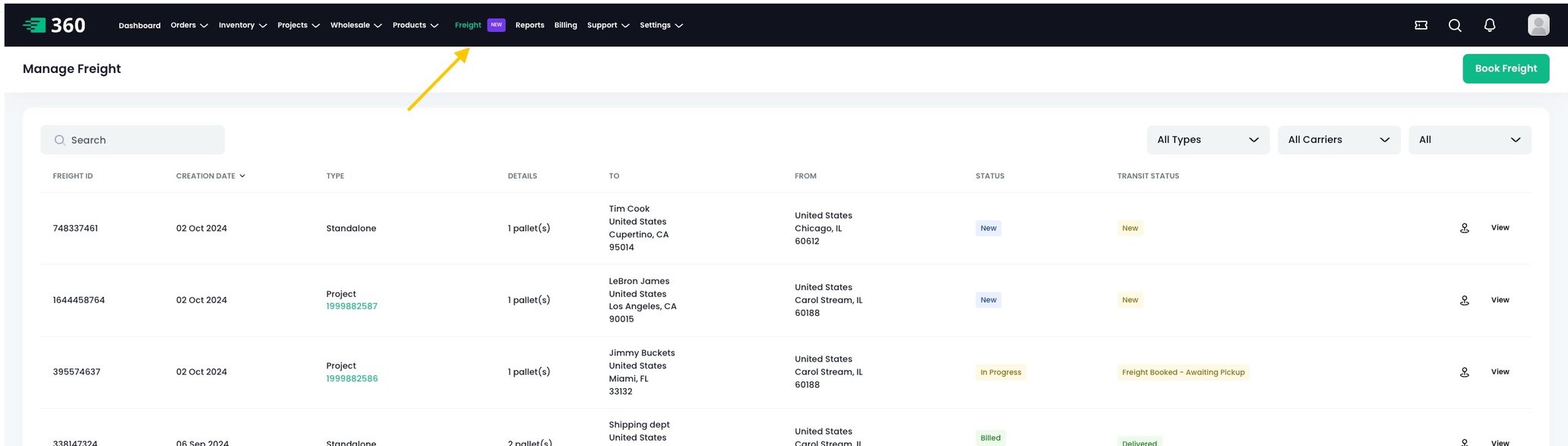Open the ticket icon in header
The image size is (1568, 446).
(1421, 25)
